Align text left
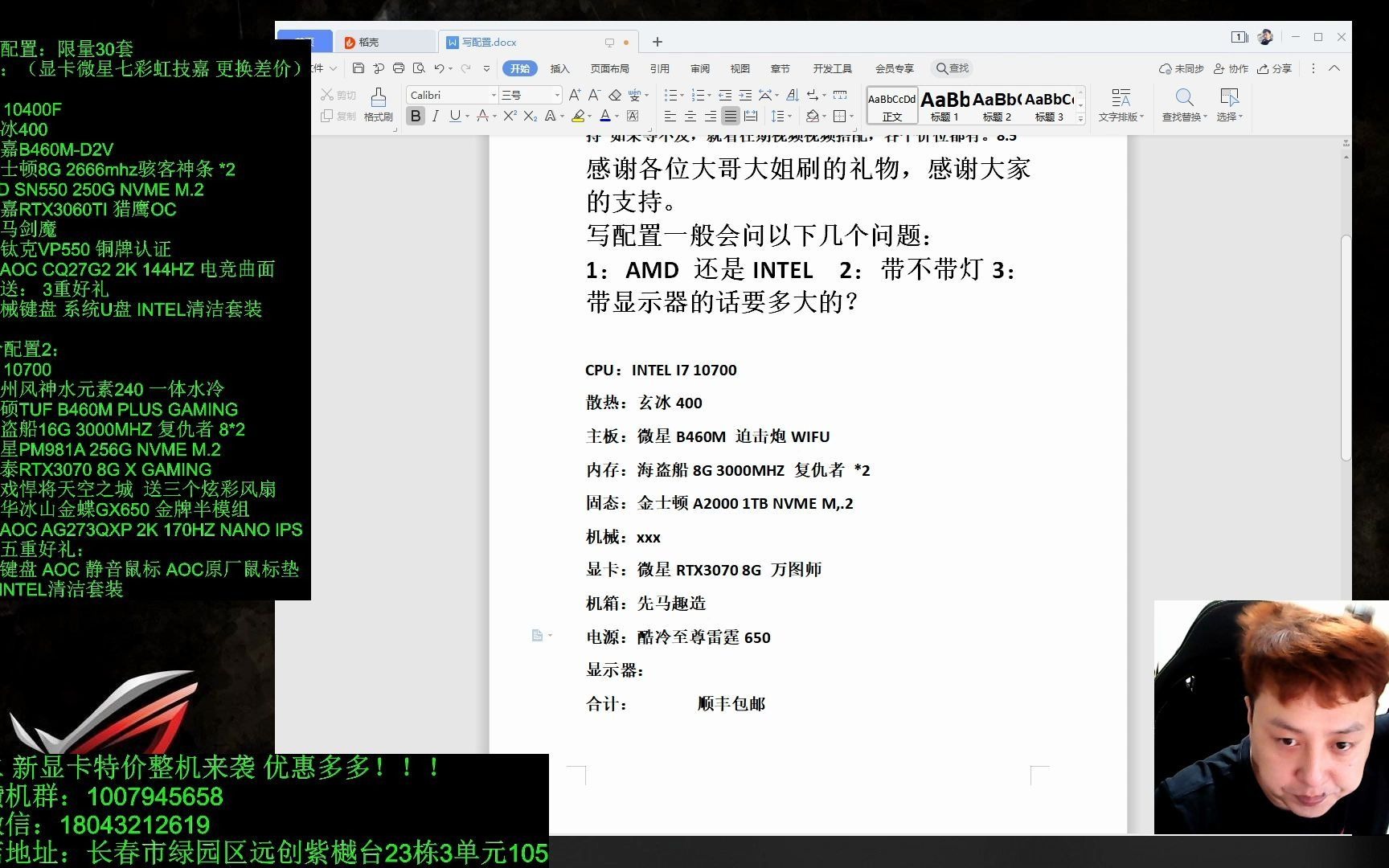The height and width of the screenshot is (868, 1389). (x=670, y=116)
